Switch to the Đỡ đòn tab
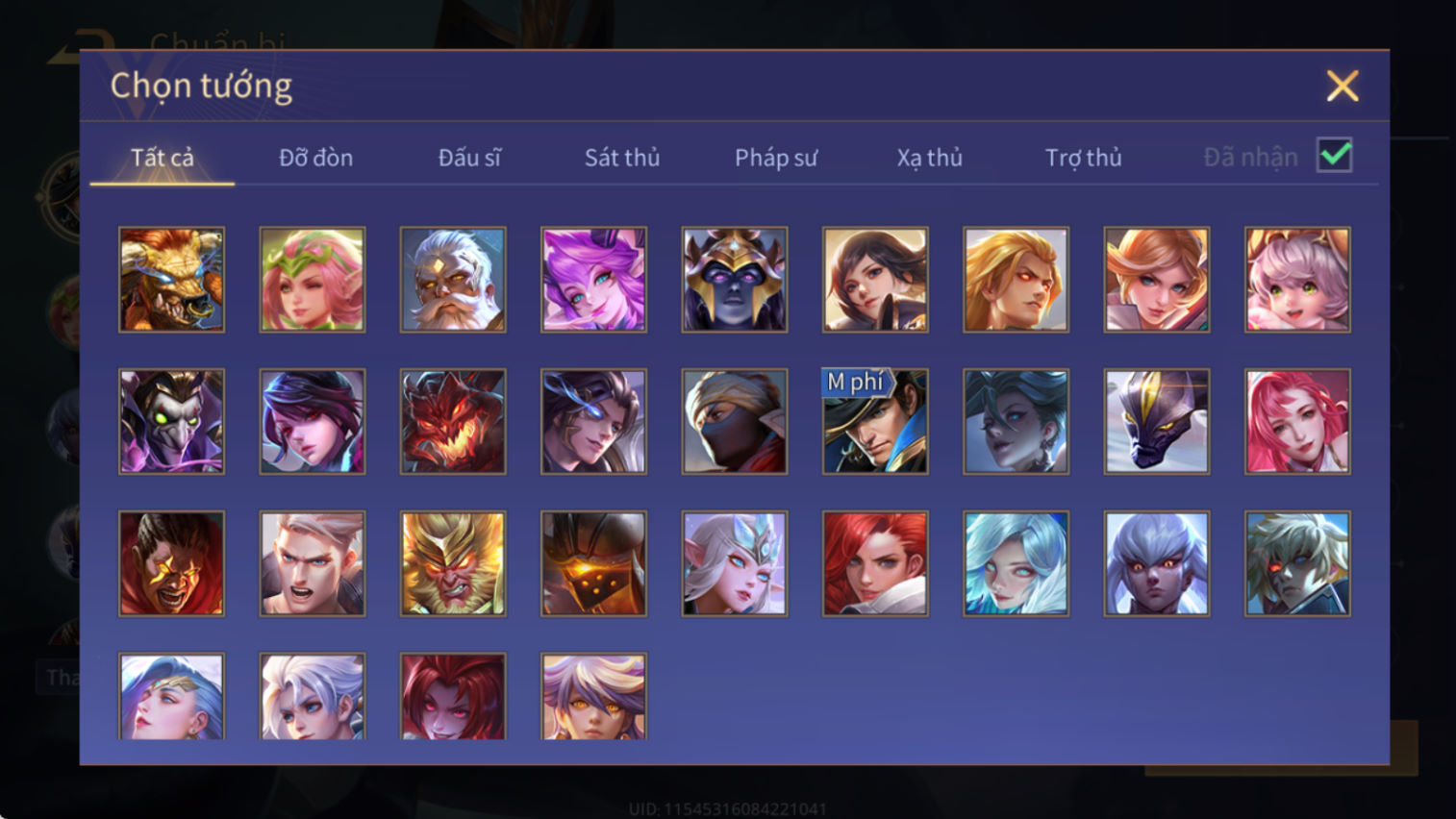Viewport: 1456px width, 819px height. pyautogui.click(x=315, y=158)
